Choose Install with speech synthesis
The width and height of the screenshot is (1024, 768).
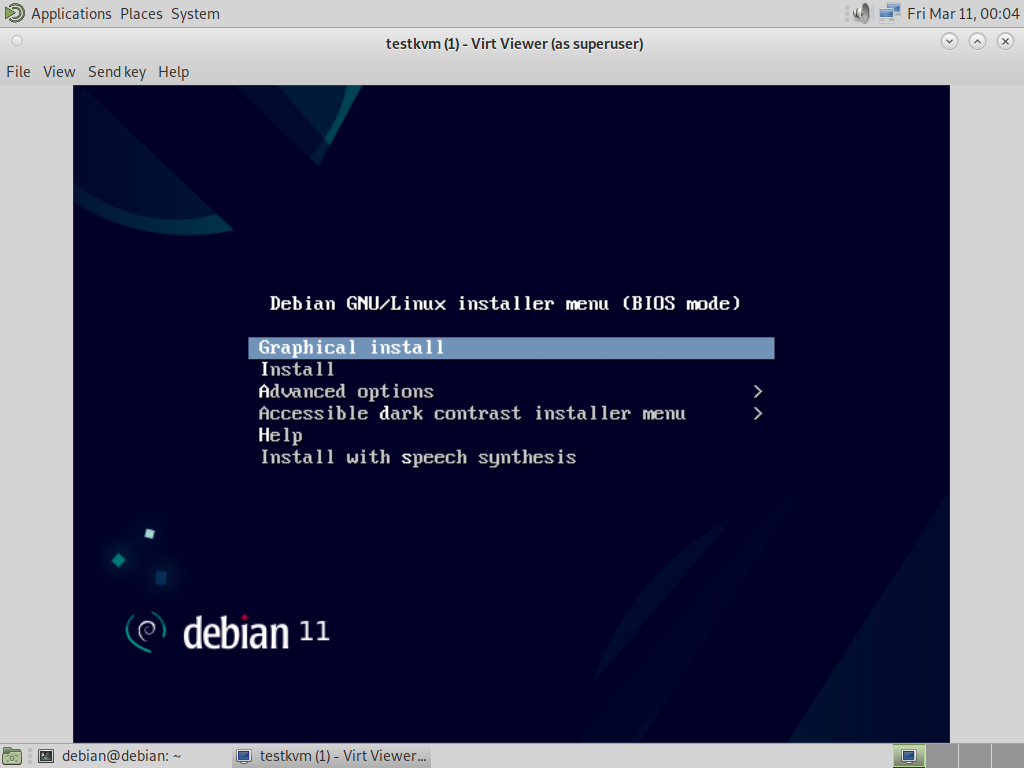point(418,457)
